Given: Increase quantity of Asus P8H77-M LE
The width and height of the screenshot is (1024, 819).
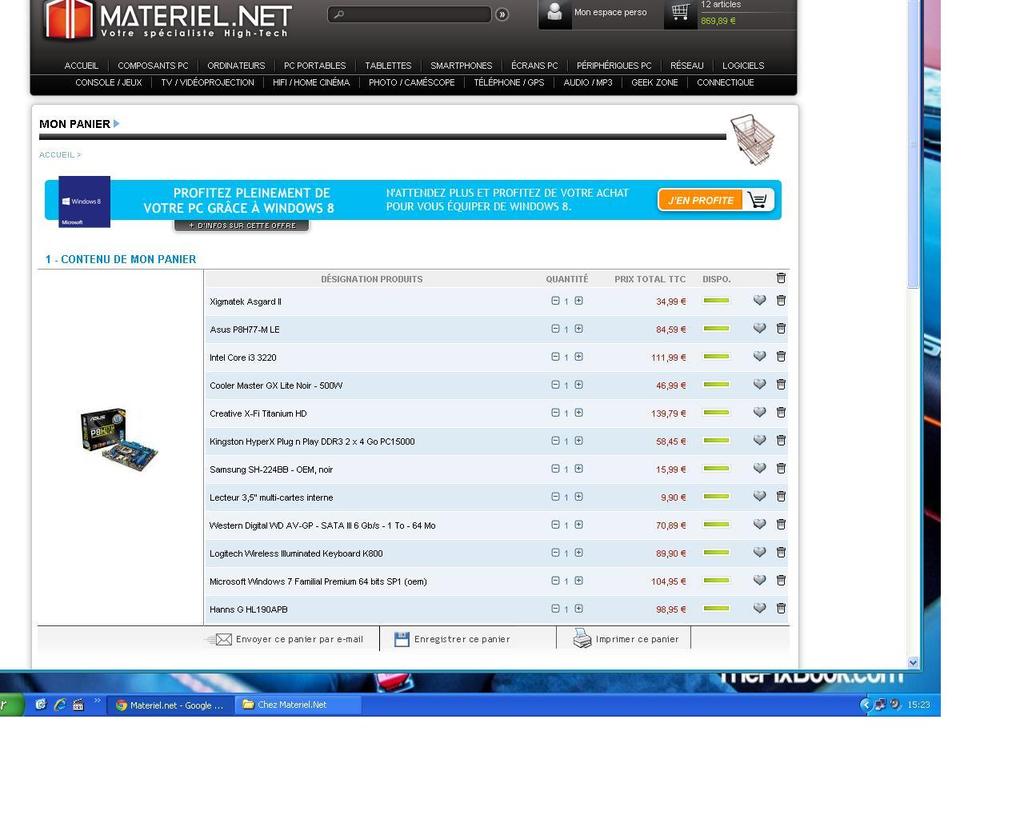Looking at the screenshot, I should click(579, 329).
